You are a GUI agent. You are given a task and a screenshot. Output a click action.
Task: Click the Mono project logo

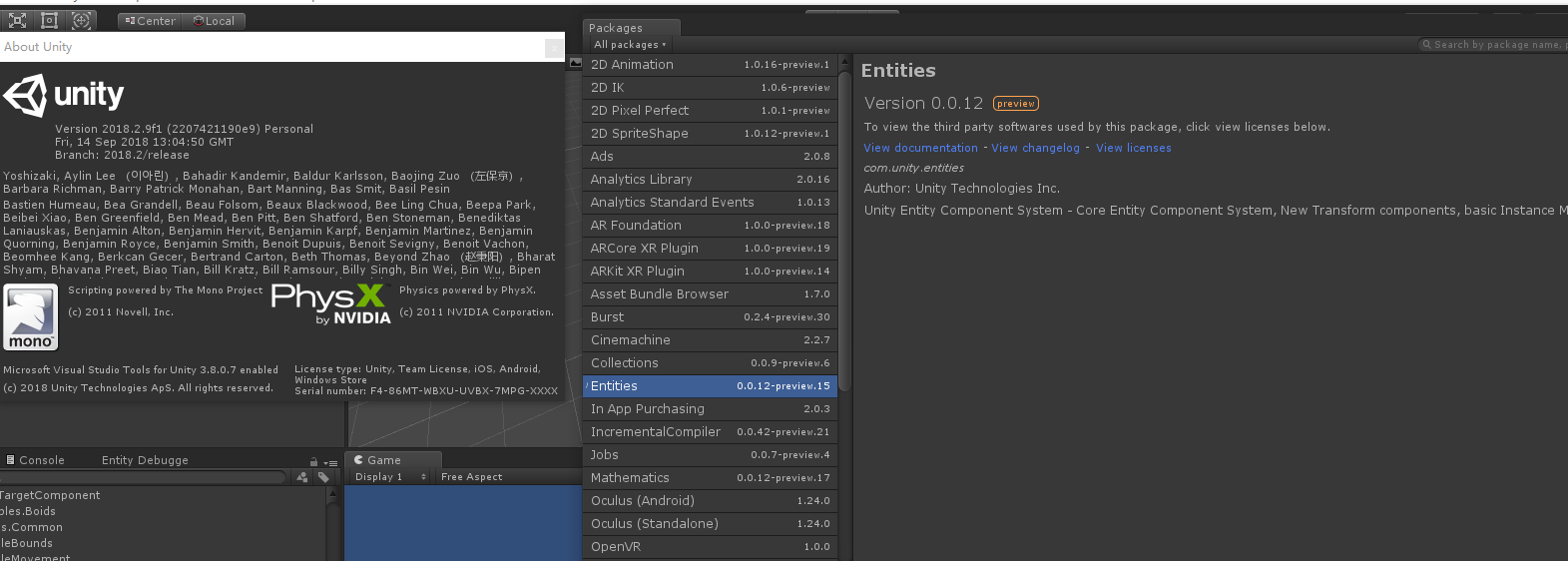[x=31, y=317]
